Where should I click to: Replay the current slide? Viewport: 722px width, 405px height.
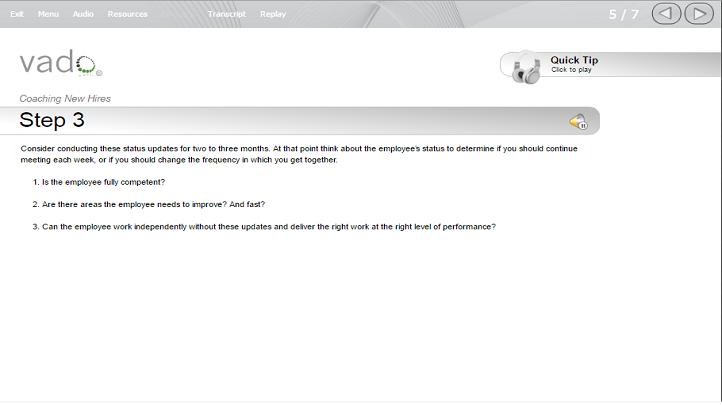click(273, 14)
